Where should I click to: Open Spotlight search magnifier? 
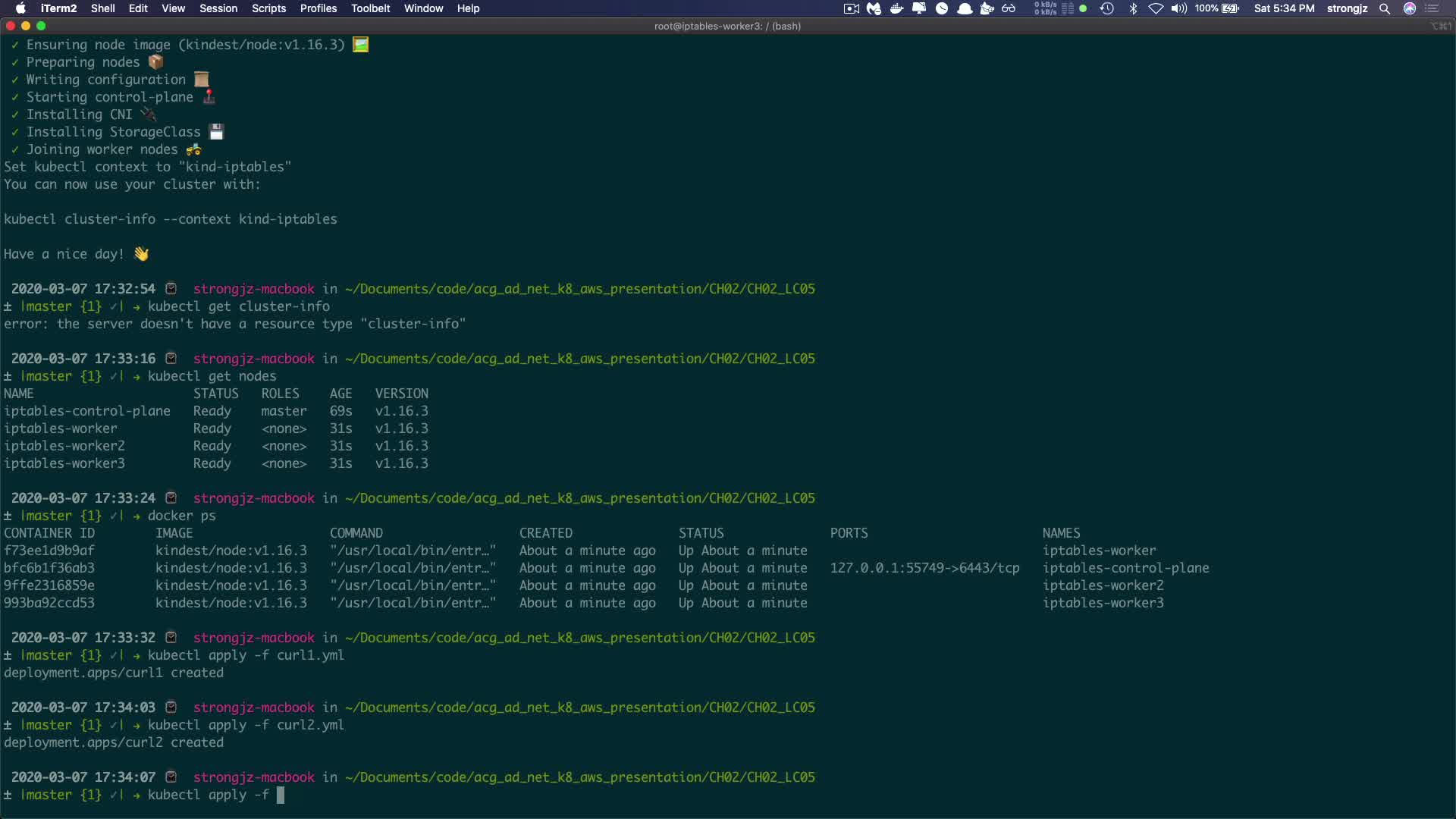(x=1385, y=8)
